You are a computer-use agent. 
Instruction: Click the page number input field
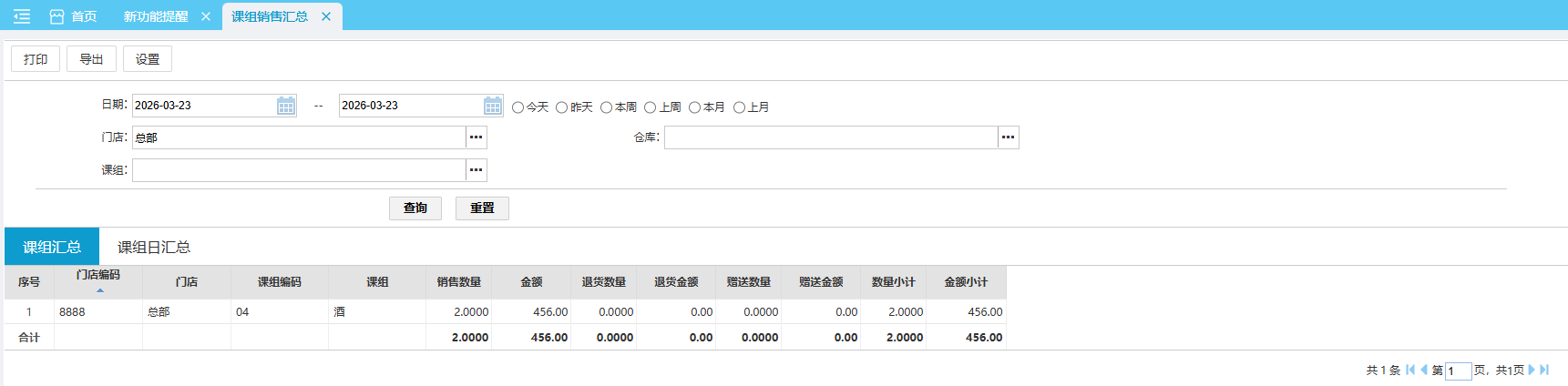coord(1458,371)
